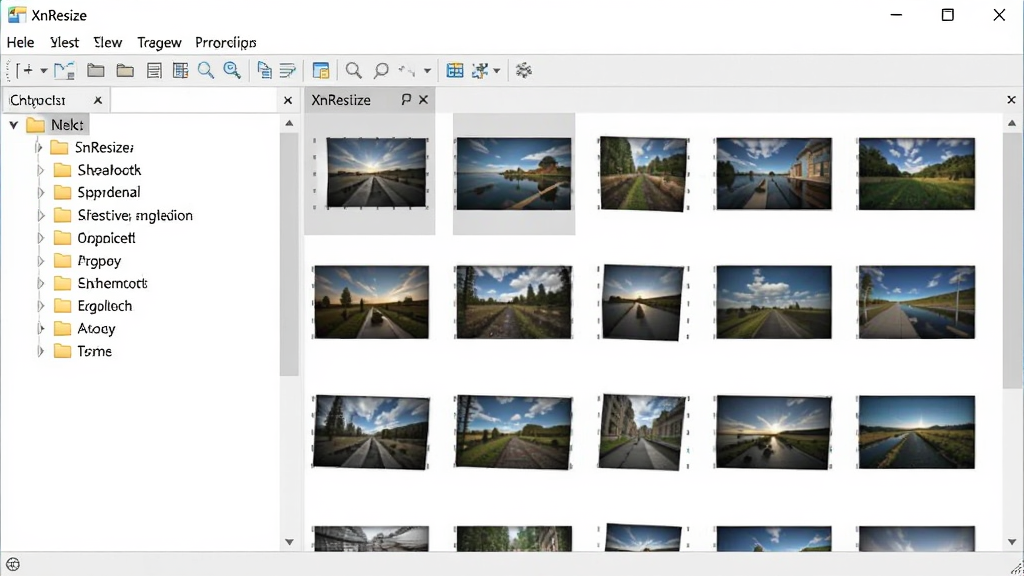This screenshot has width=1024, height=576.
Task: Click the blue puzzle-like toolbar icon
Action: pyautogui.click(x=480, y=71)
